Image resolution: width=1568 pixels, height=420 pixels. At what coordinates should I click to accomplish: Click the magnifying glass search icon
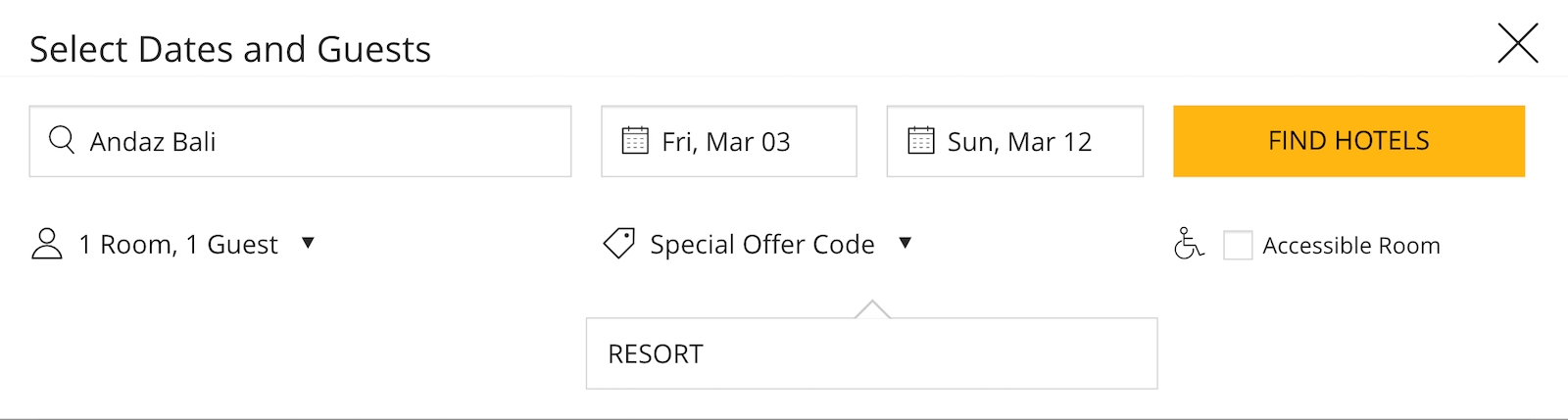[x=62, y=140]
